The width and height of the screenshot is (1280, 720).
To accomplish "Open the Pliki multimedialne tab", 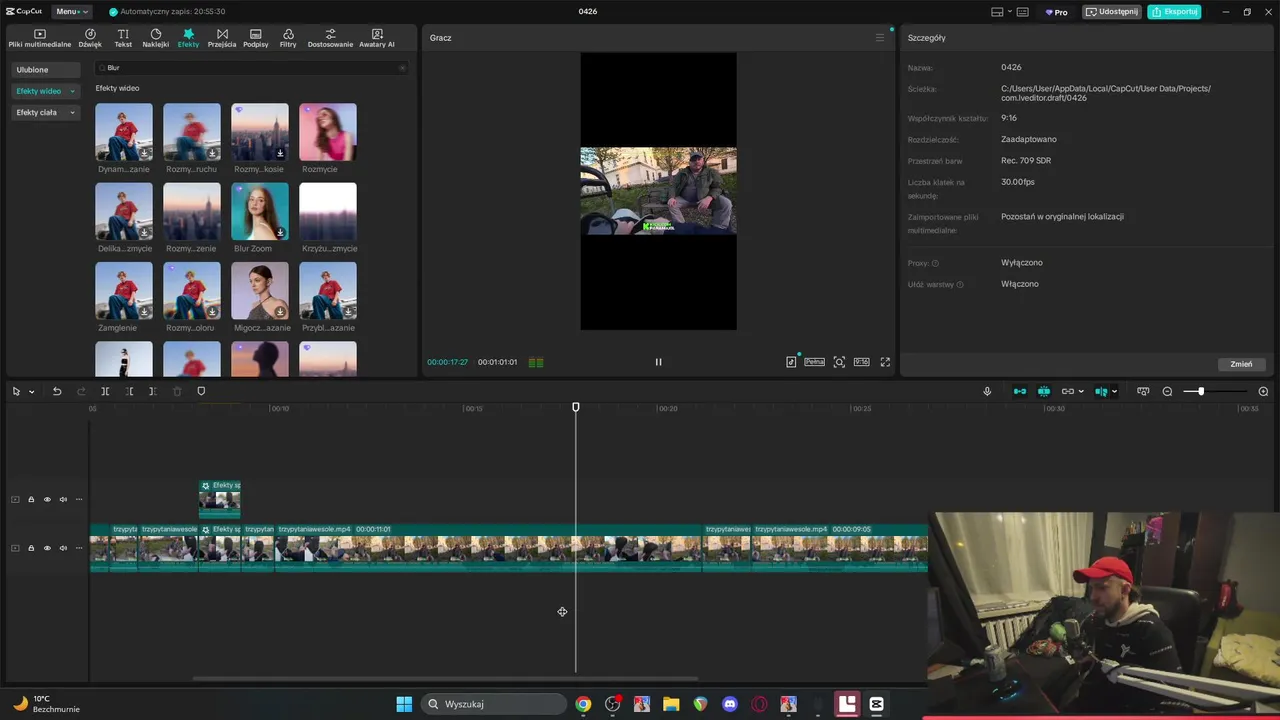I will pyautogui.click(x=40, y=38).
